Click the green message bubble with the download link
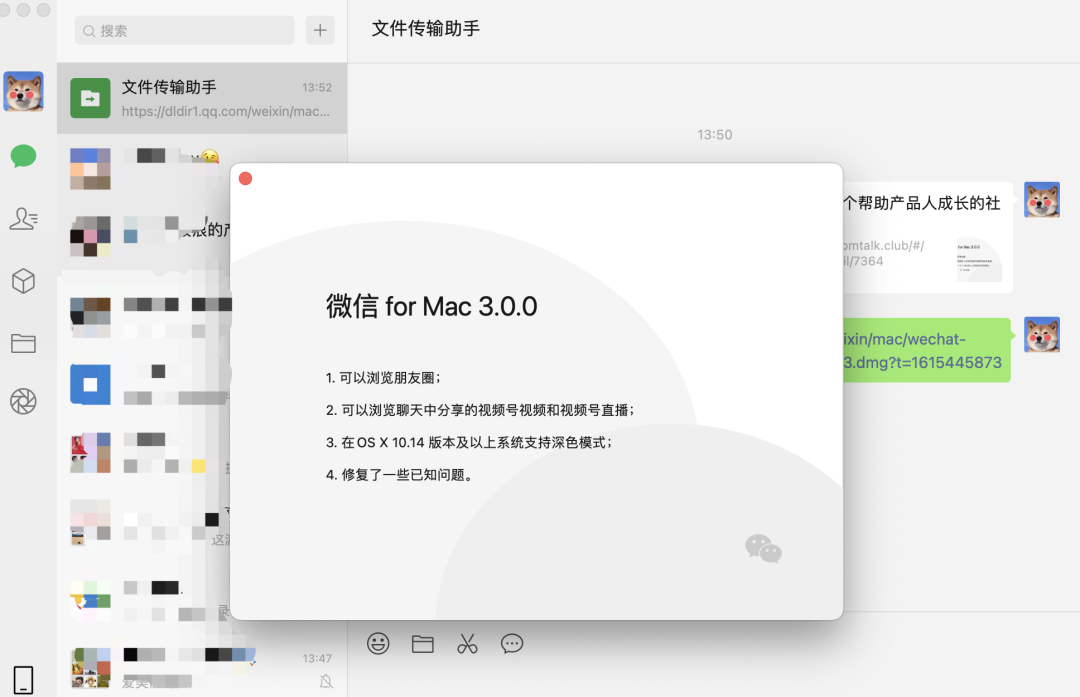Screen dimensions: 1080x697 click(925, 350)
